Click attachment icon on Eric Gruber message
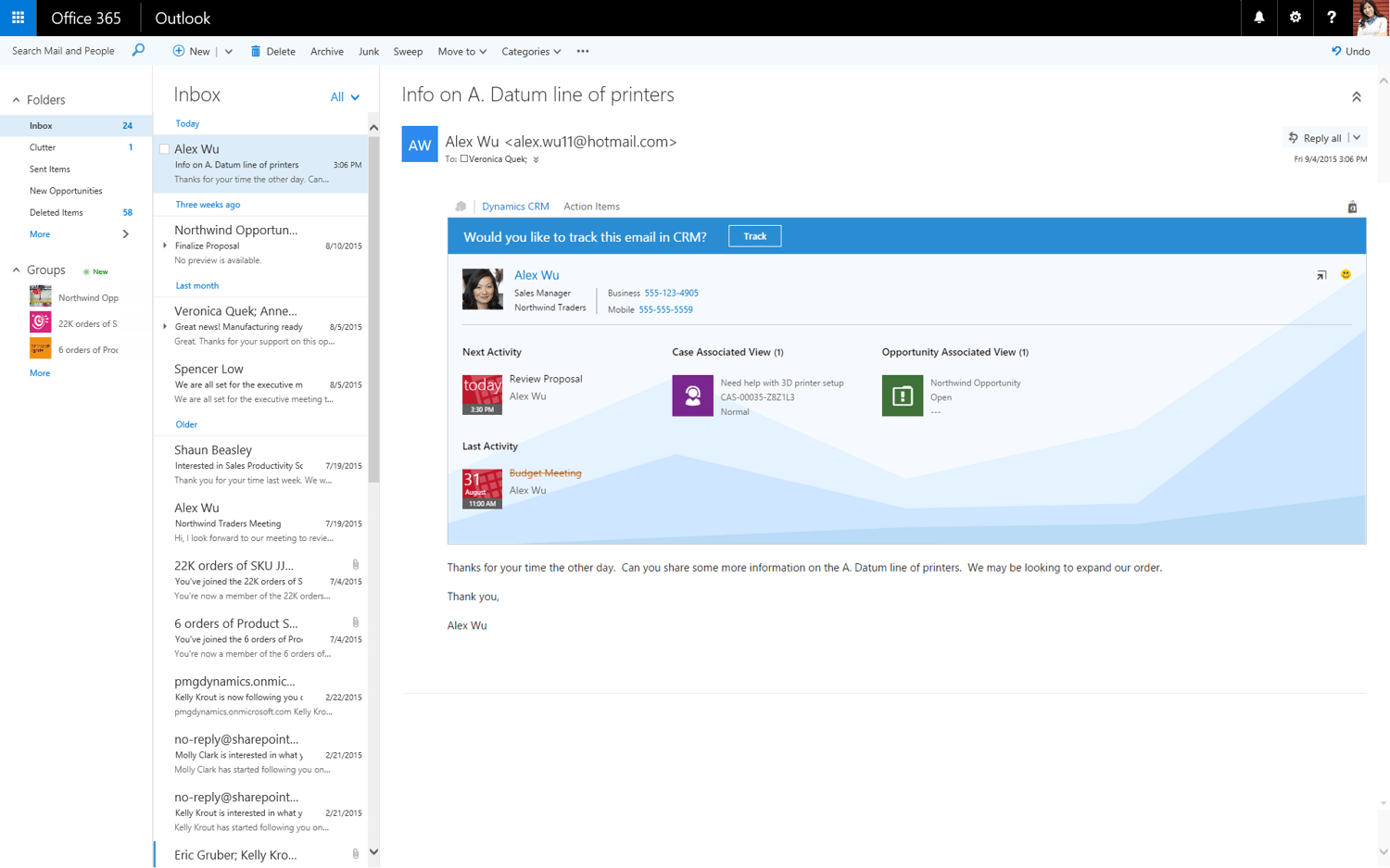This screenshot has height=868, width=1390. pos(356,854)
